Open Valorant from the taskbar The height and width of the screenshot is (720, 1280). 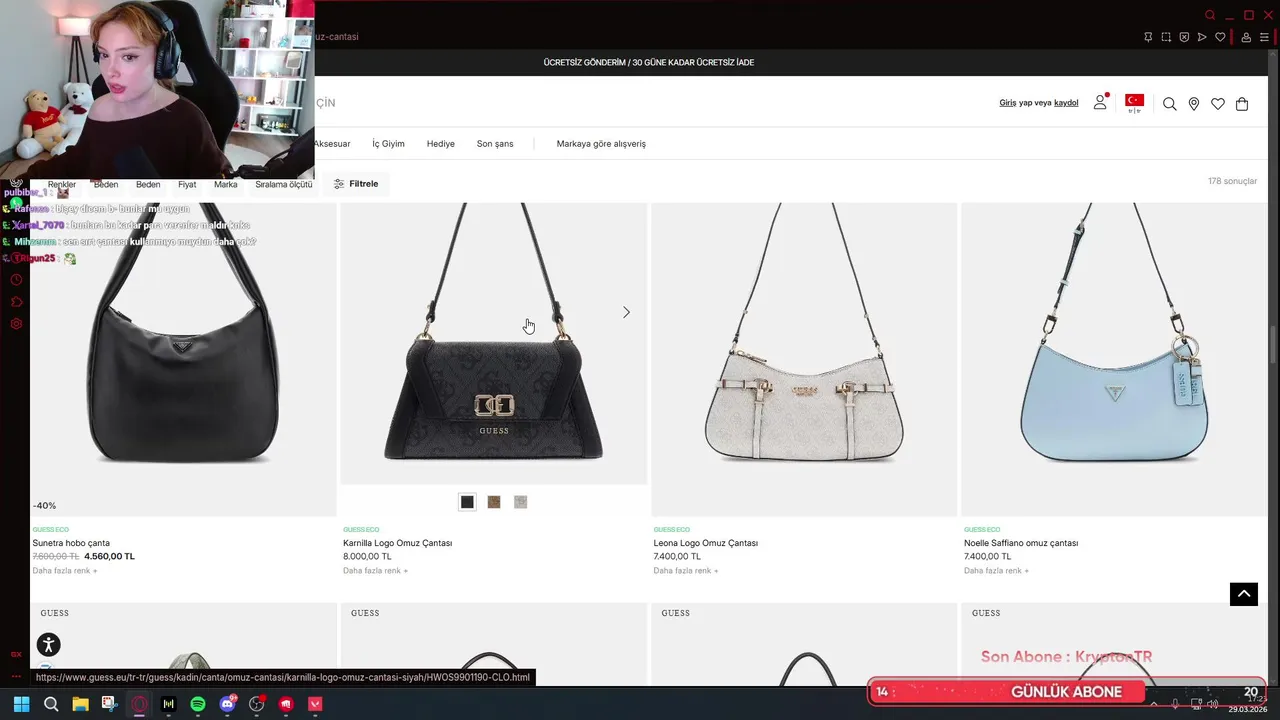tap(315, 704)
